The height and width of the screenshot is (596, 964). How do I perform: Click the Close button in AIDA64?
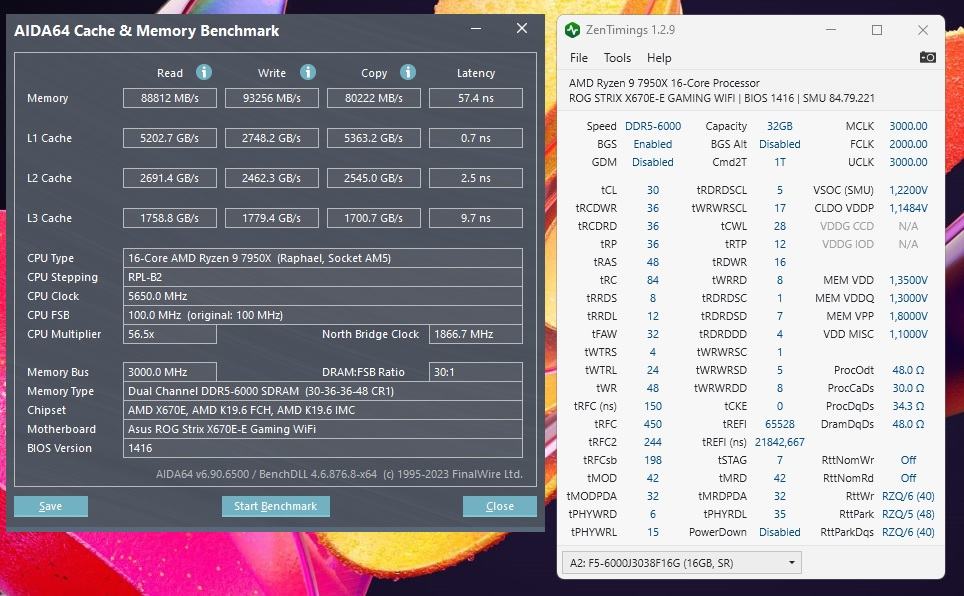(500, 506)
